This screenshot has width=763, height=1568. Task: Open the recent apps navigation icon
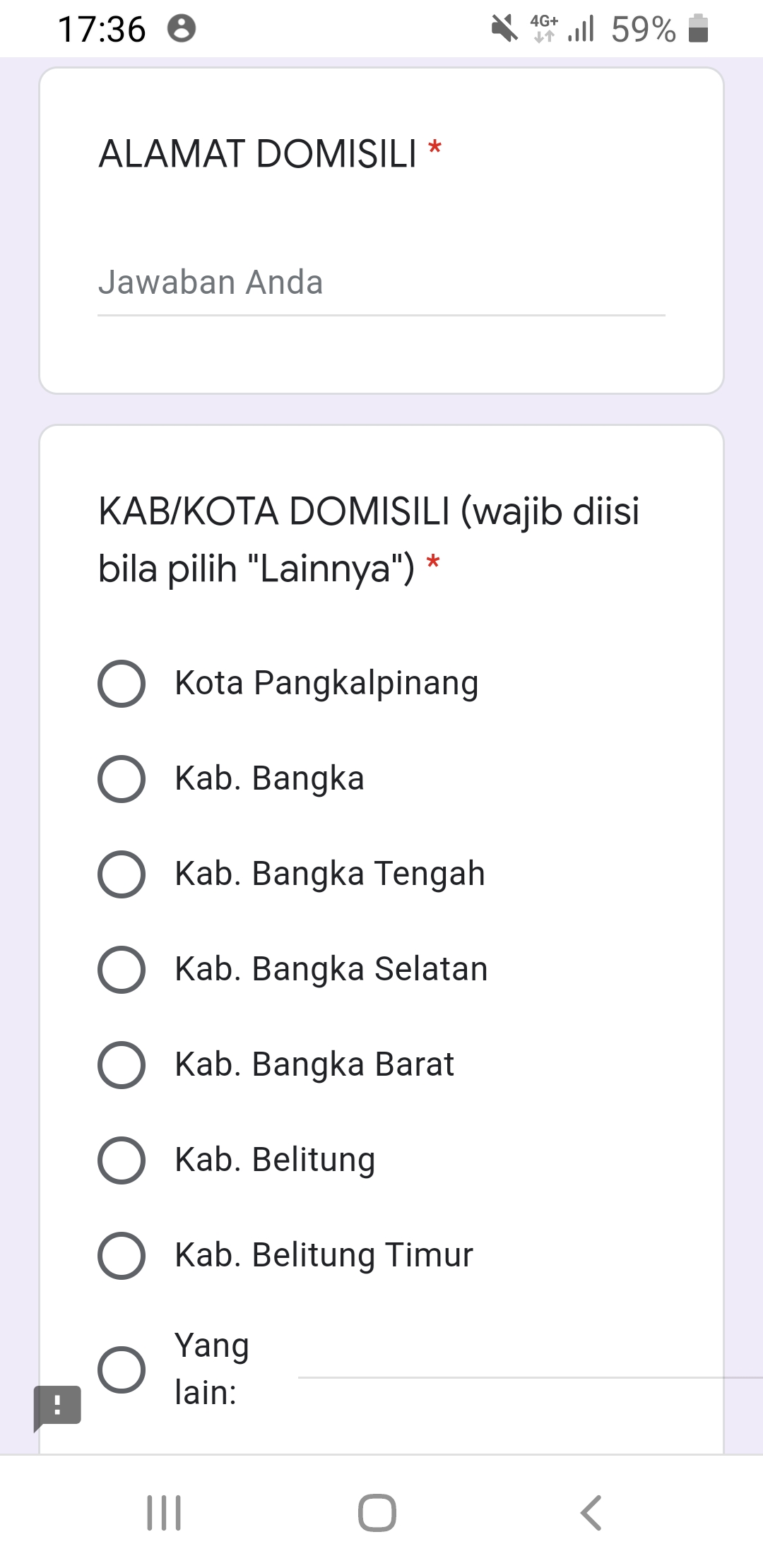[x=164, y=1513]
